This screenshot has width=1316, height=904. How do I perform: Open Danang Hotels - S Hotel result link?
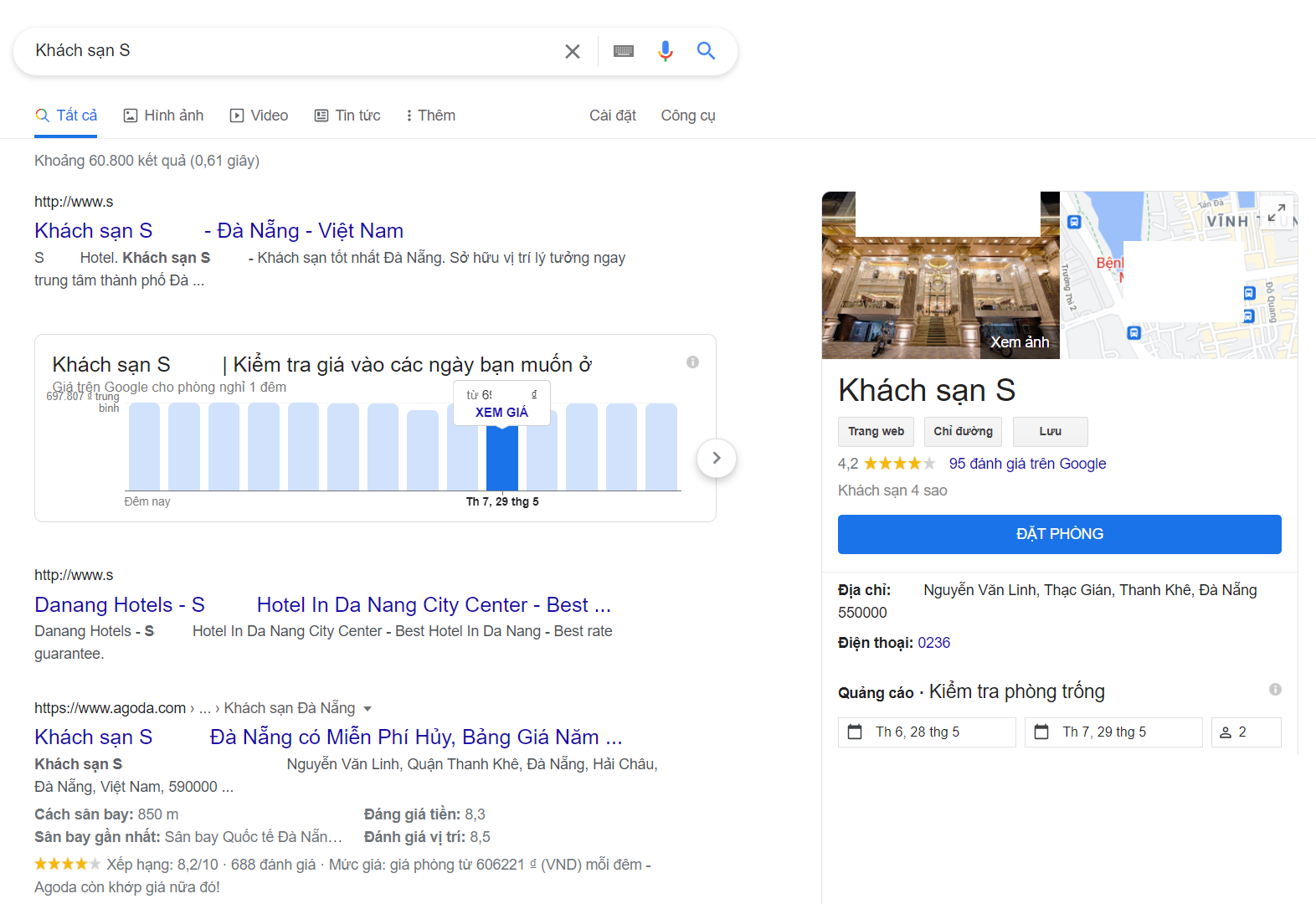click(322, 604)
